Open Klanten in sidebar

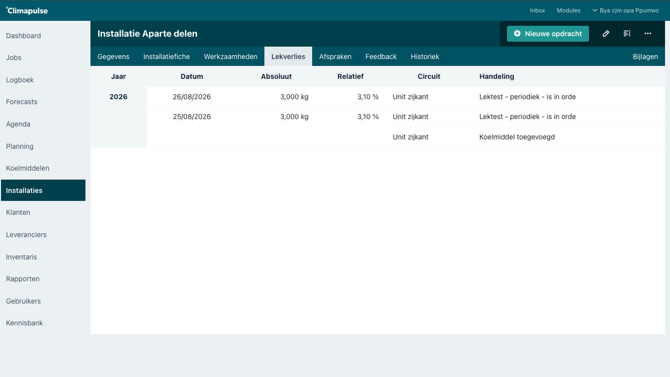43,212
